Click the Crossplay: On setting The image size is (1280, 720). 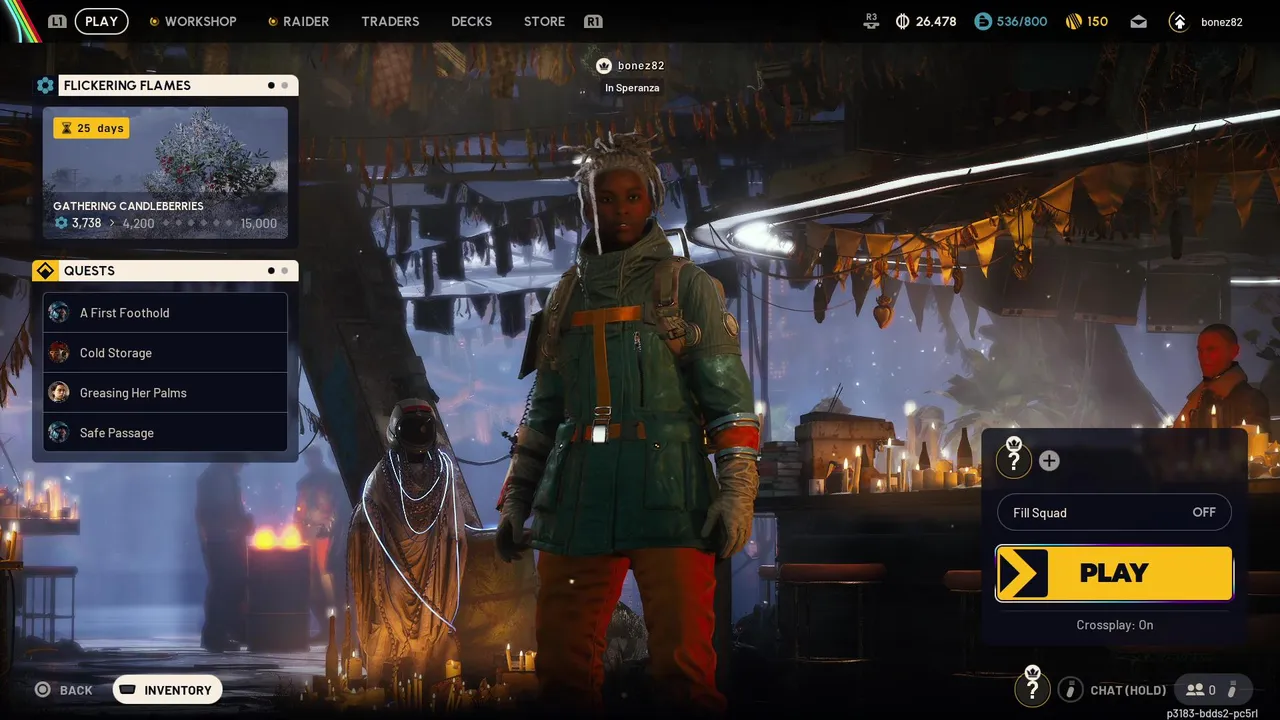[1114, 625]
